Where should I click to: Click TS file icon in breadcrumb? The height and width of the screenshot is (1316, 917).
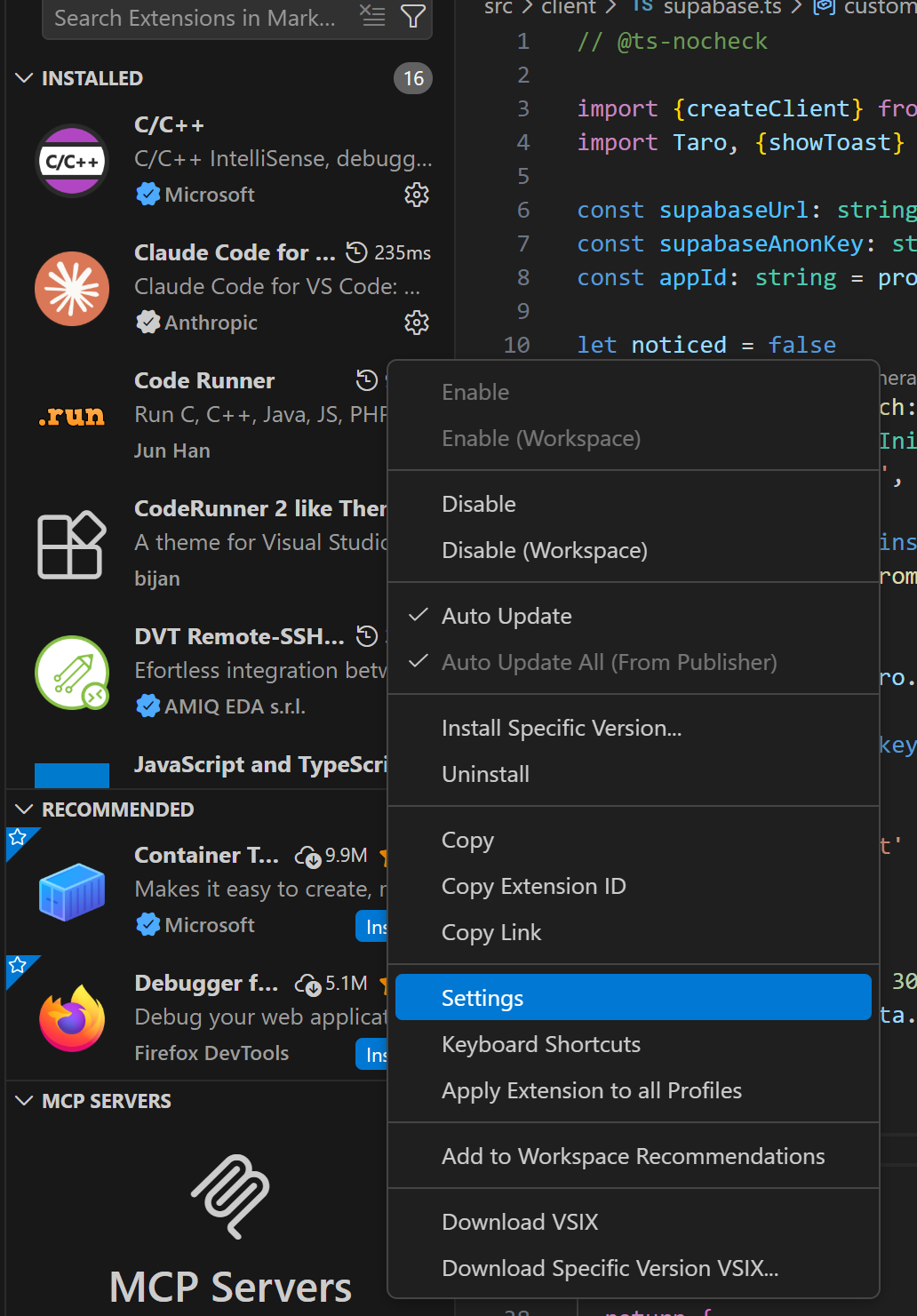[643, 7]
